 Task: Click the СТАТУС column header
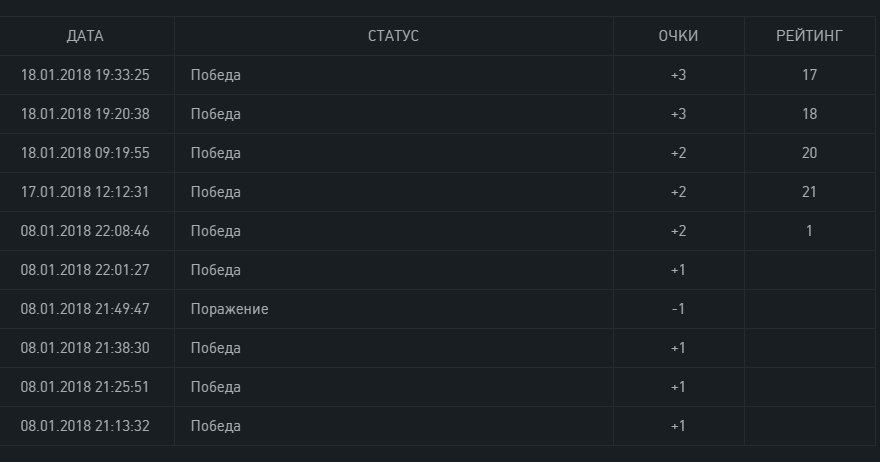click(x=393, y=36)
